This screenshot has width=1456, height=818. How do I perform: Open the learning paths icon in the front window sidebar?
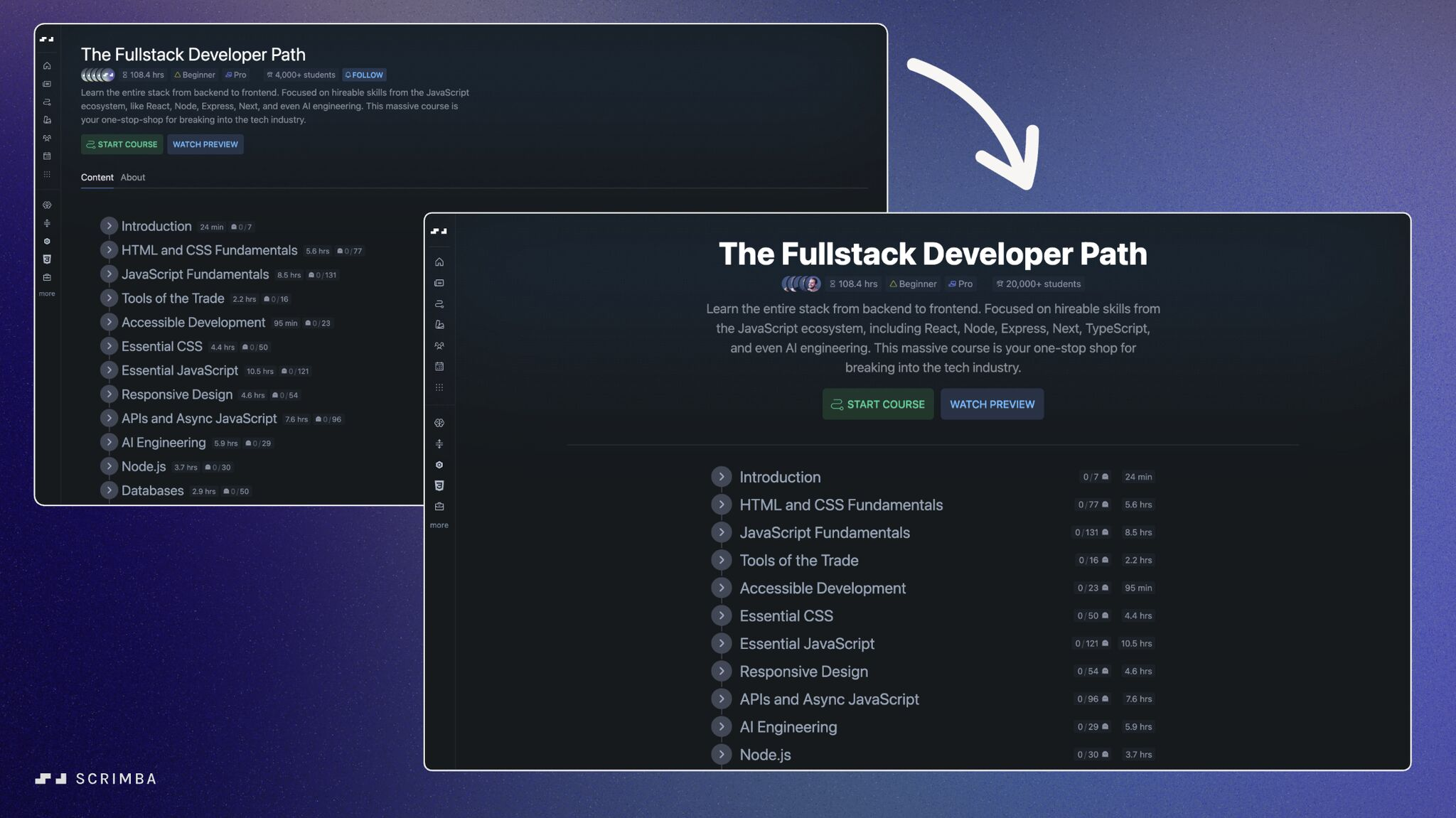[439, 304]
